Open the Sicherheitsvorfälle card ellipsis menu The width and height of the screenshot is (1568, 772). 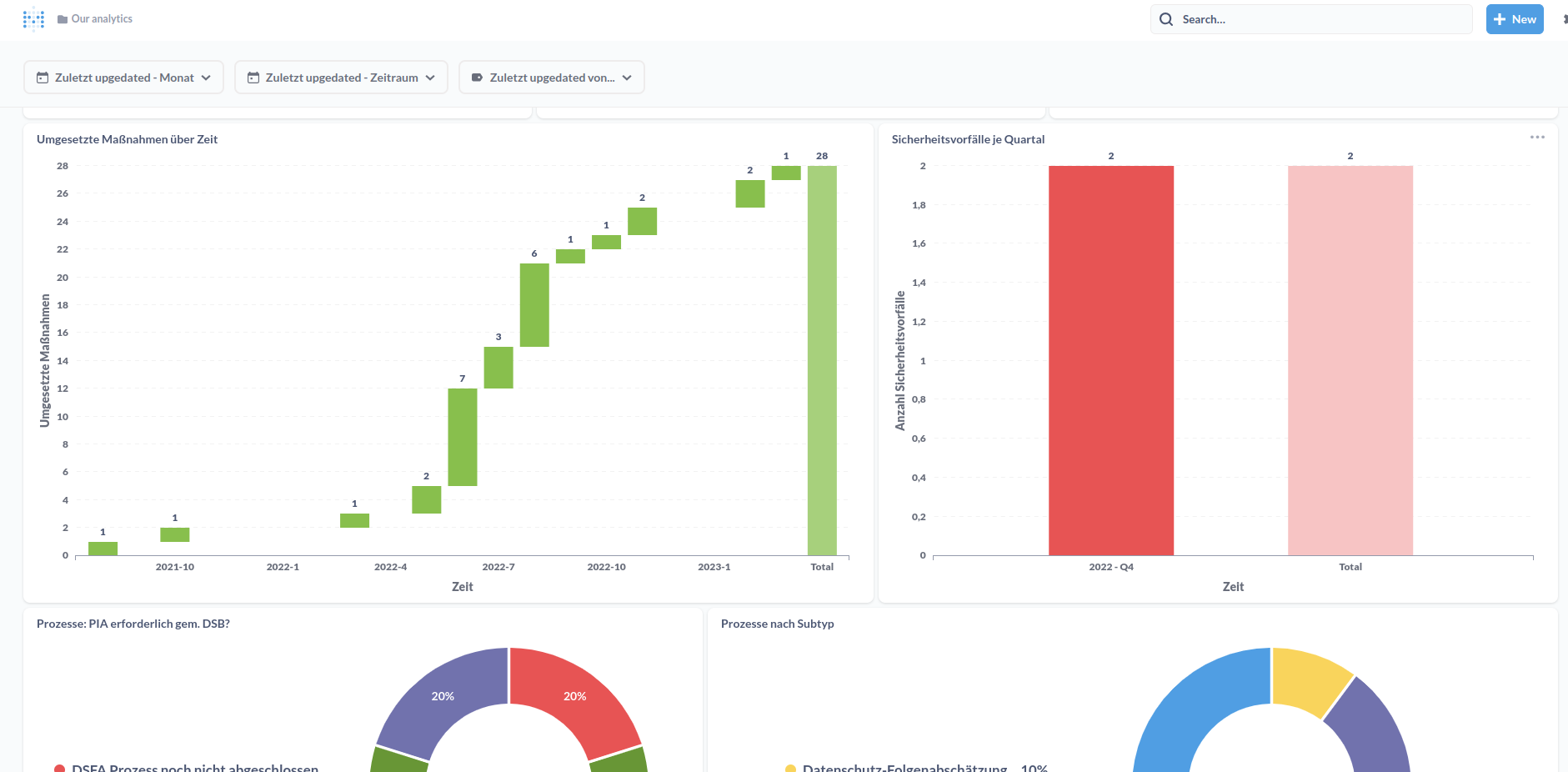pyautogui.click(x=1537, y=138)
